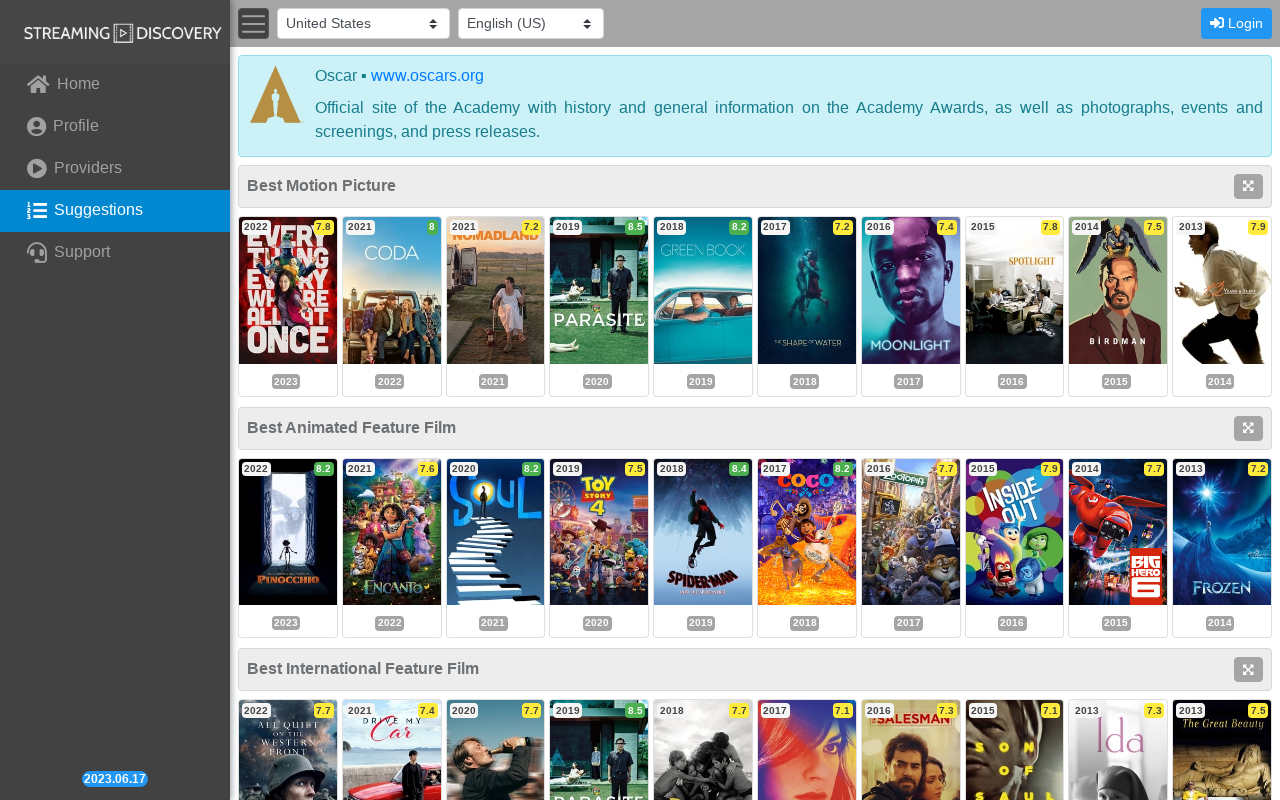Open Everything Everywhere All at Once poster

pos(288,290)
